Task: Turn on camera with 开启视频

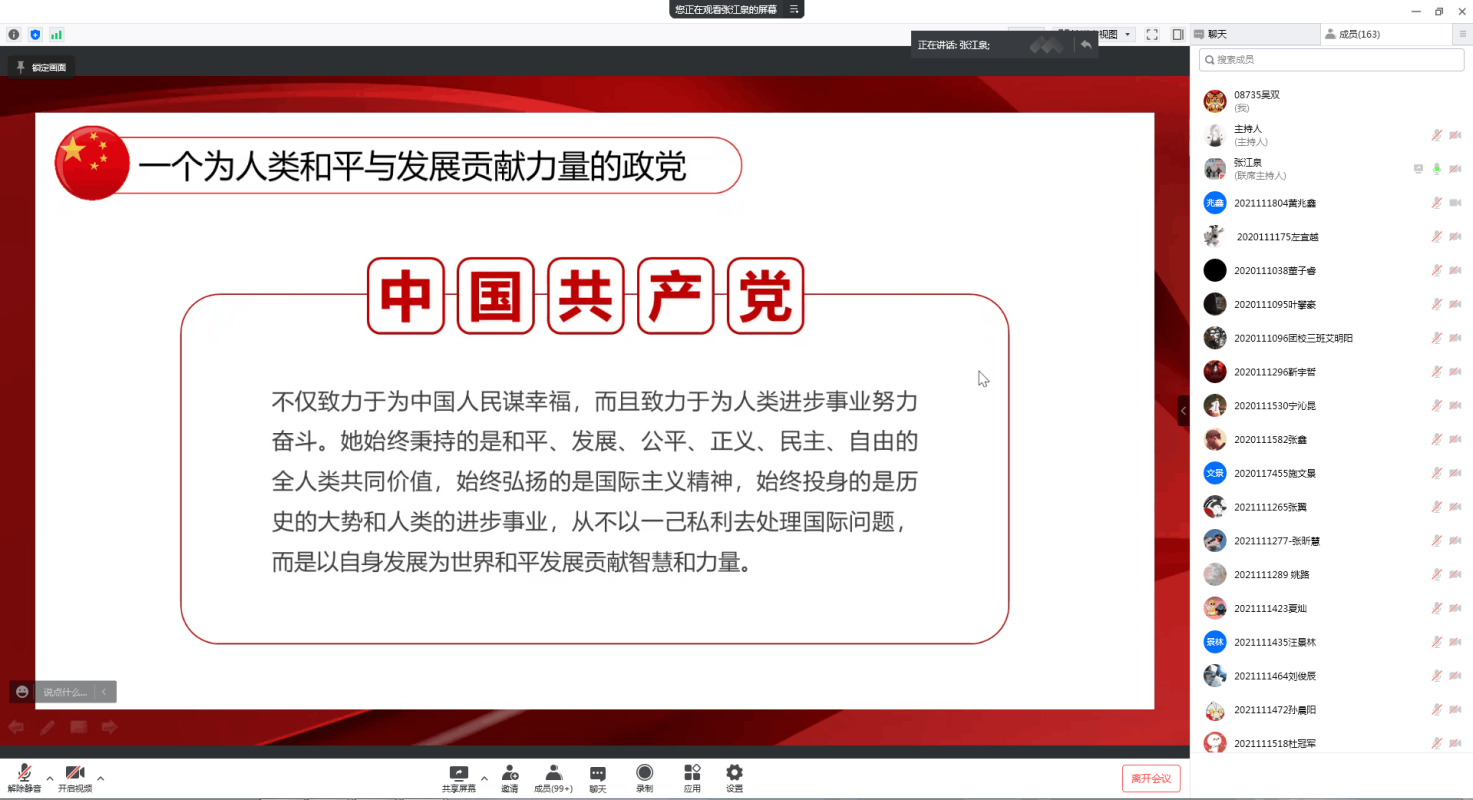Action: [74, 778]
